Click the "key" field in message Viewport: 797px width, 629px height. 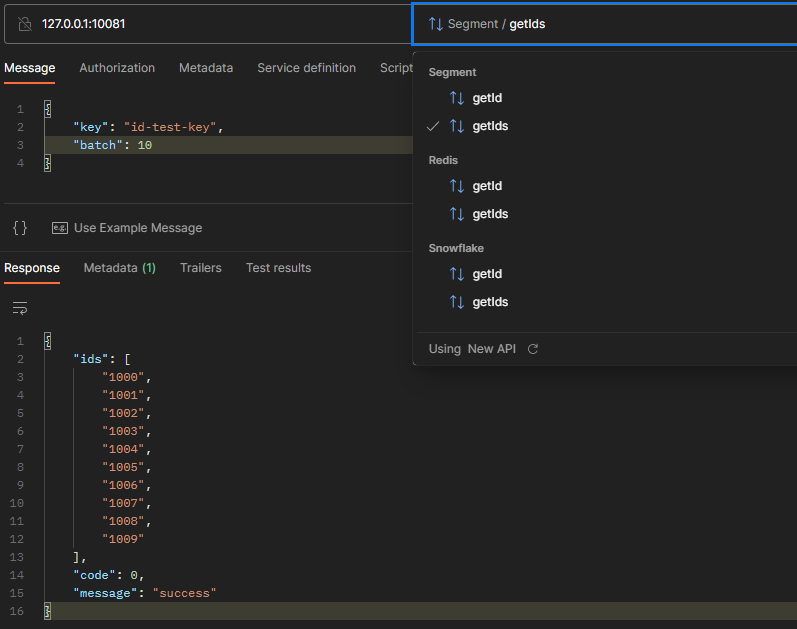90,127
